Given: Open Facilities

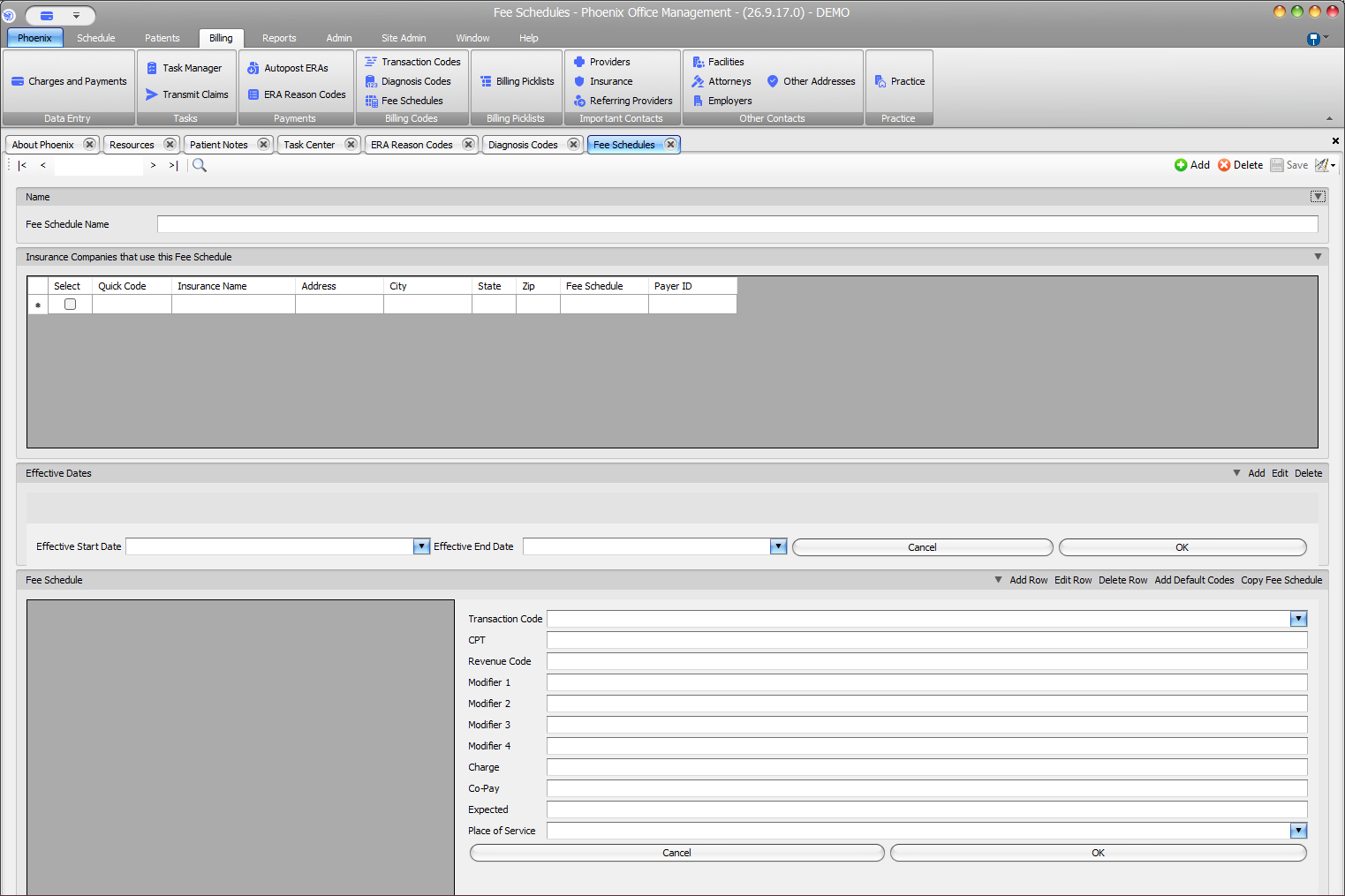Looking at the screenshot, I should click(717, 62).
